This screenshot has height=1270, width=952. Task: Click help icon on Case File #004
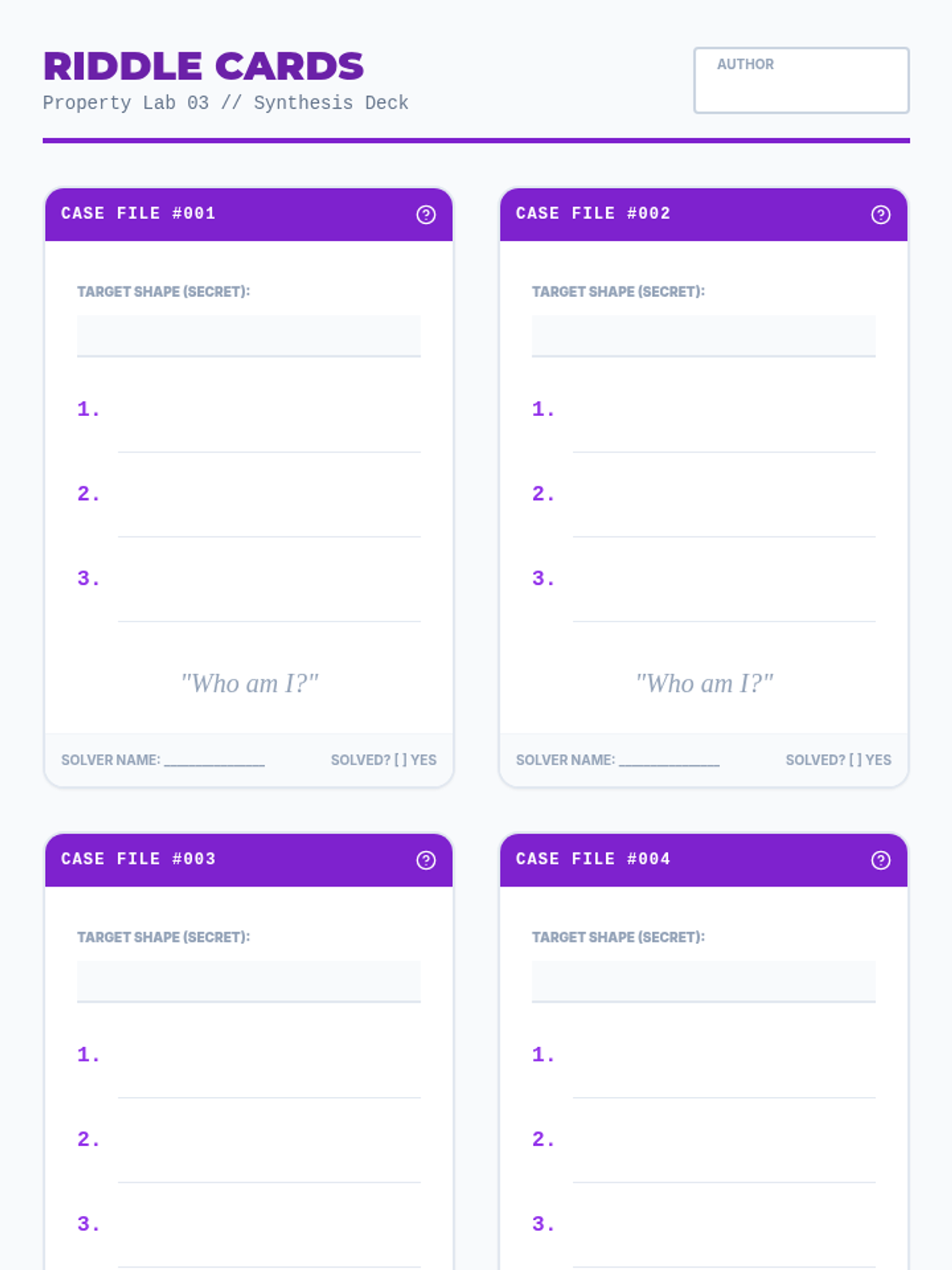coord(881,860)
